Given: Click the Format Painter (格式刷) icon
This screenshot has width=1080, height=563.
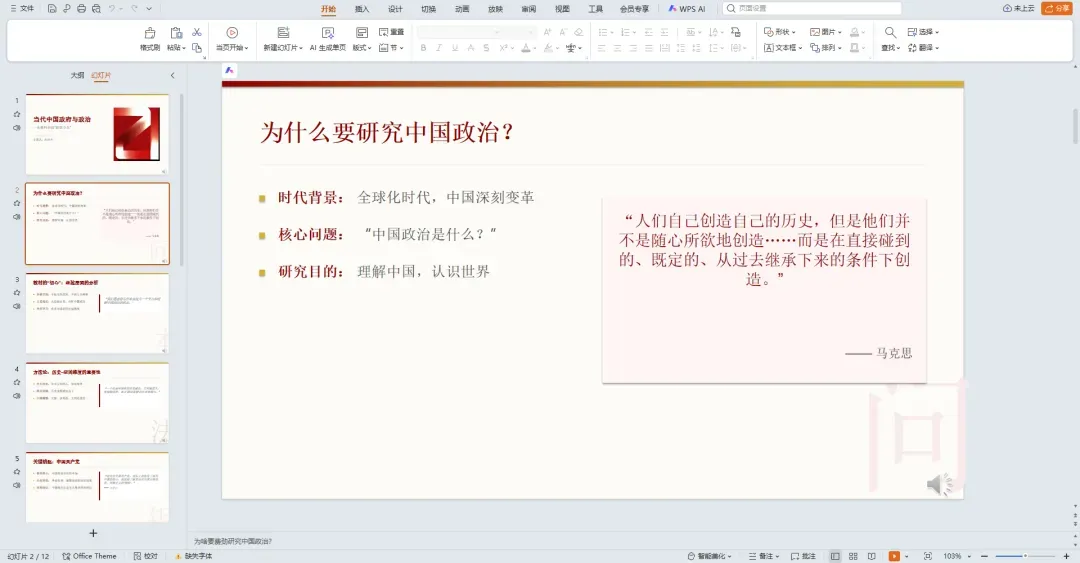Looking at the screenshot, I should click(149, 33).
